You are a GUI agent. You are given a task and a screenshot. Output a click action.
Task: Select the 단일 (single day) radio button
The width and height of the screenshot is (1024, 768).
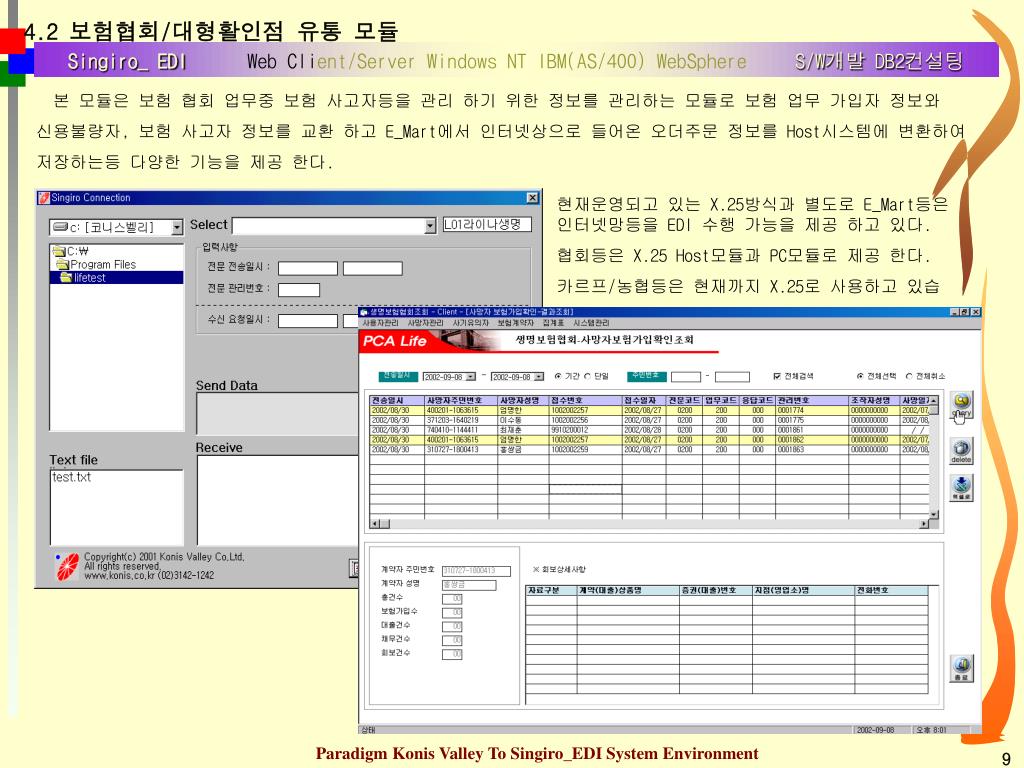[x=587, y=376]
